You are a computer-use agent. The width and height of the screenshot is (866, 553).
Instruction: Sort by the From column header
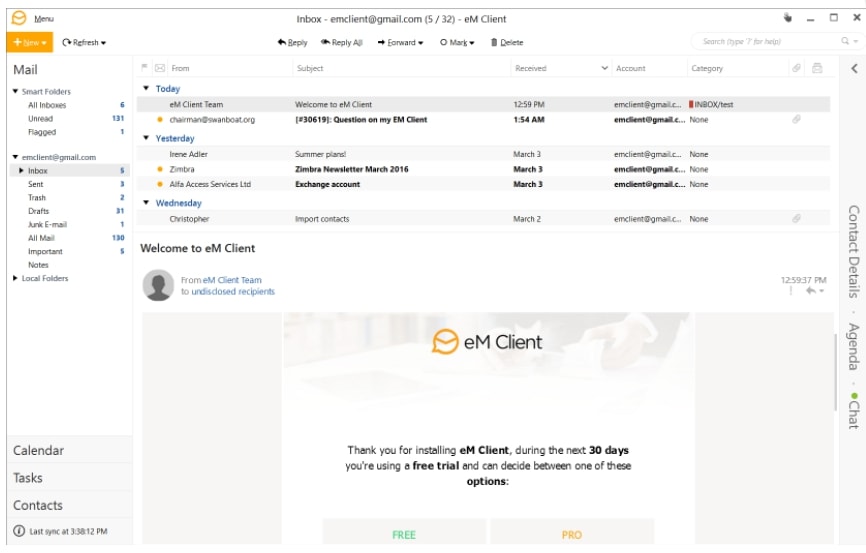(x=180, y=69)
